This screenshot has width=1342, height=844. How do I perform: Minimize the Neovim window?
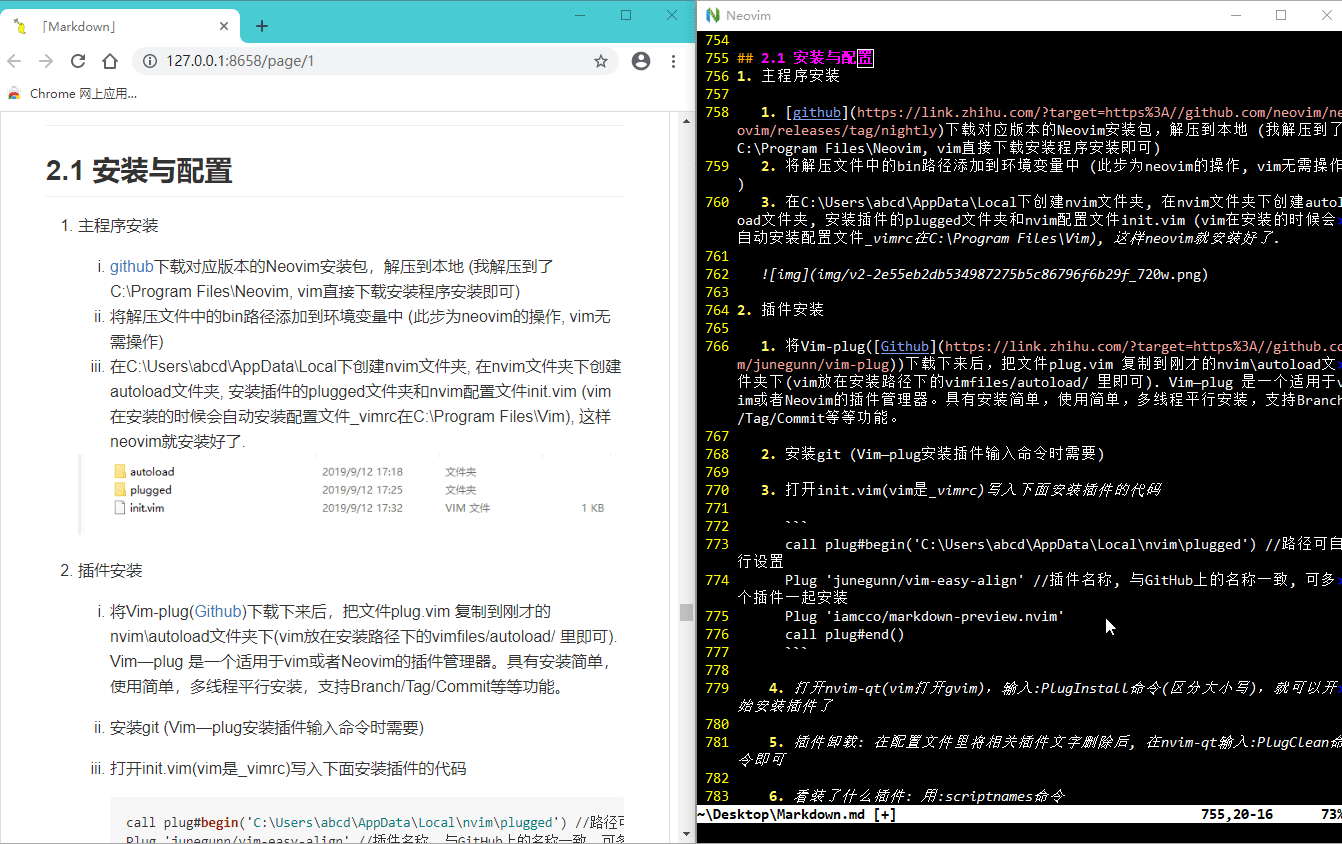(x=1236, y=15)
